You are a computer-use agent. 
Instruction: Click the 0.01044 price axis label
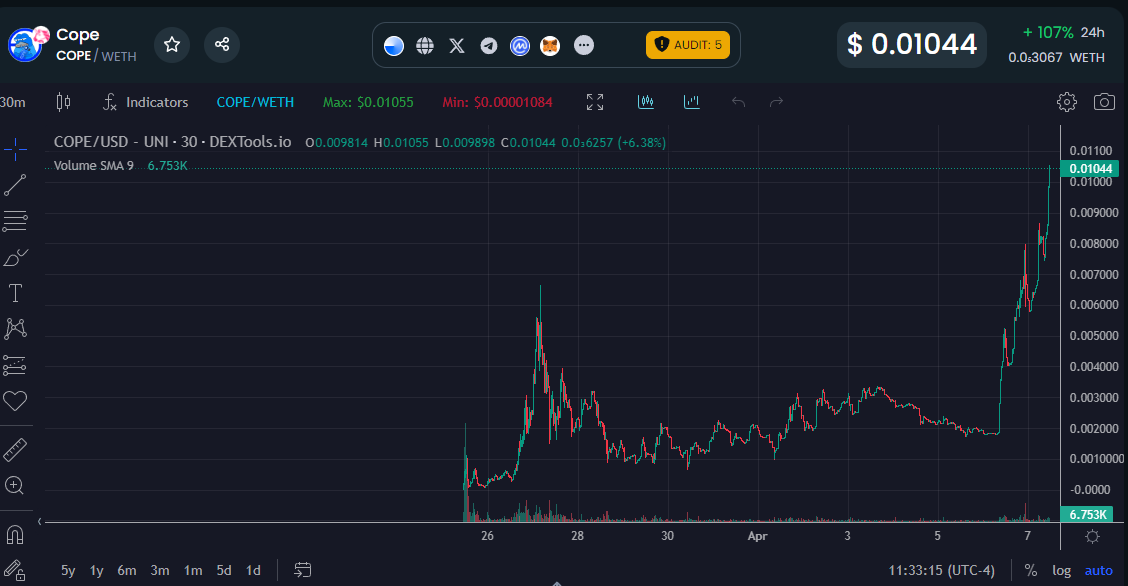(1090, 169)
